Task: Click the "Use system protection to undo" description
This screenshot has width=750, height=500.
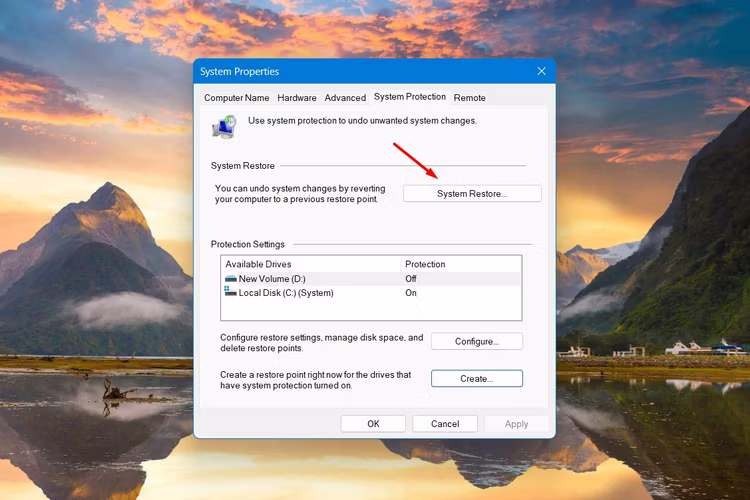Action: pyautogui.click(x=362, y=121)
